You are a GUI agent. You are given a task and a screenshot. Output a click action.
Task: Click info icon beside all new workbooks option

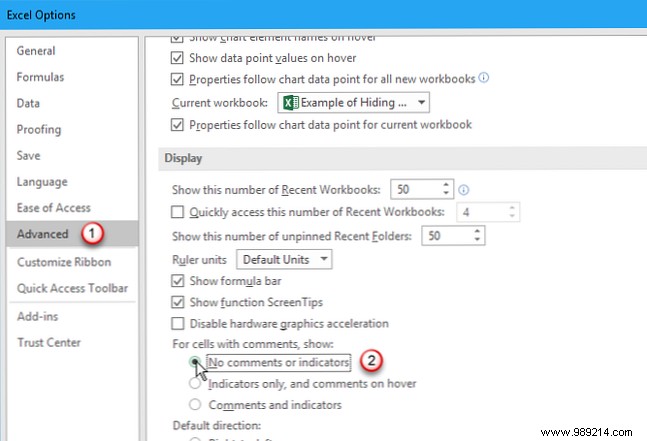(x=484, y=78)
